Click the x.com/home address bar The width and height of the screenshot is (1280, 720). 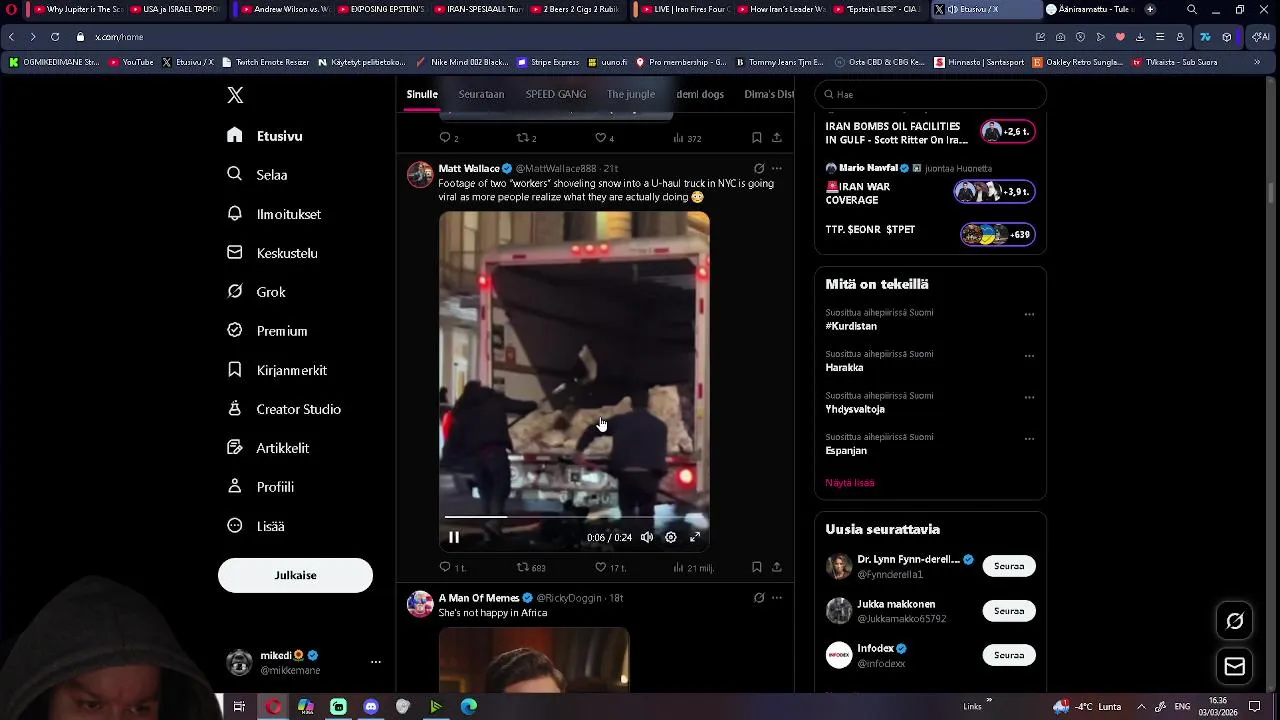click(119, 37)
